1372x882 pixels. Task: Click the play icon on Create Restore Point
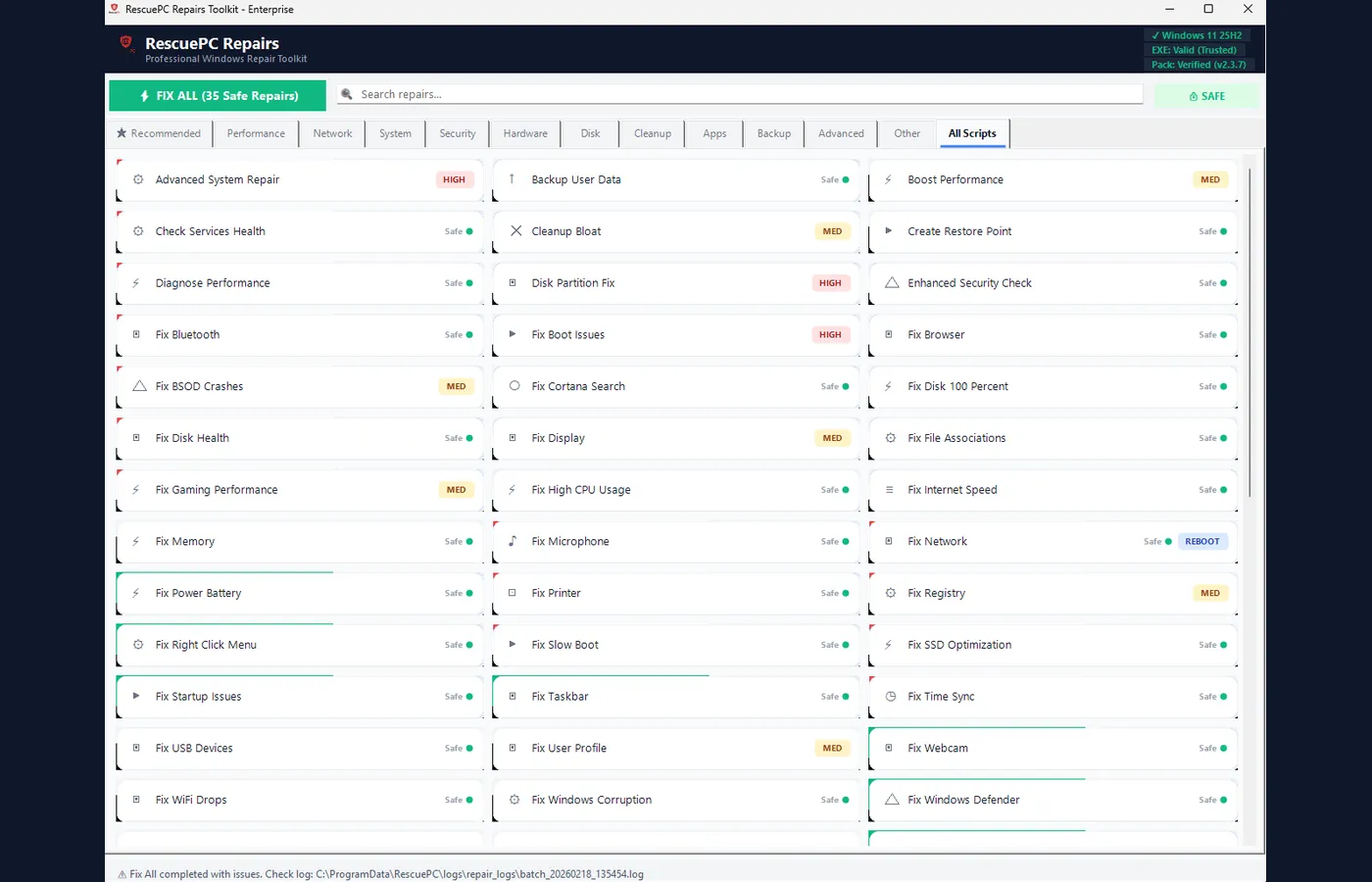point(889,231)
